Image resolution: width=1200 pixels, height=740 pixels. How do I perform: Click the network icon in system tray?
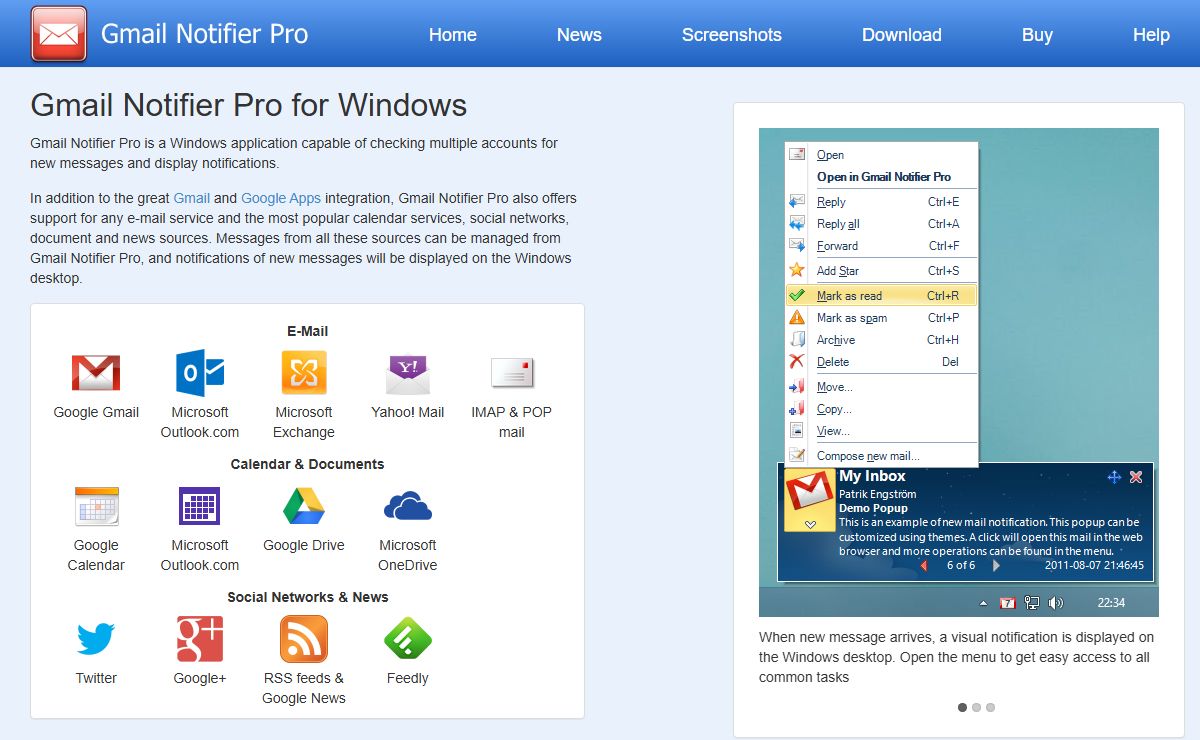click(1032, 603)
